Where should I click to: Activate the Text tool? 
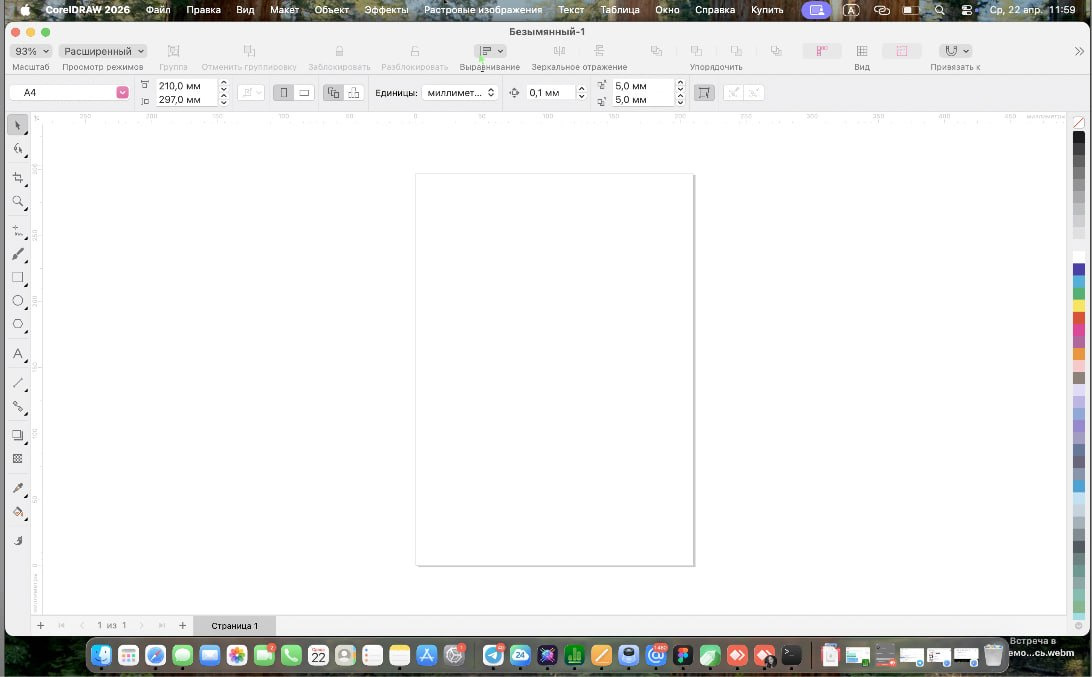18,354
